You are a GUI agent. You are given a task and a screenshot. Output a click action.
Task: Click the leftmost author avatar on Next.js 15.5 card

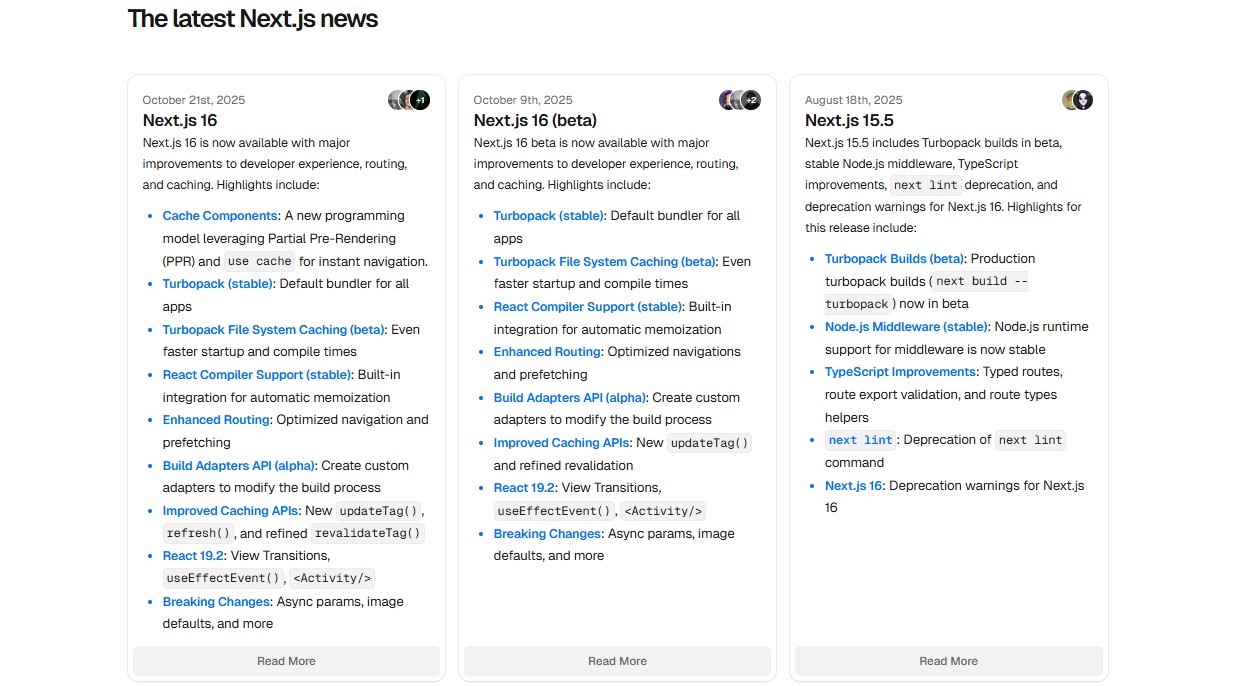click(1069, 100)
